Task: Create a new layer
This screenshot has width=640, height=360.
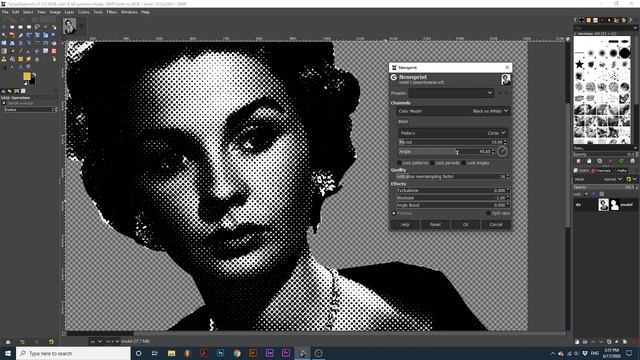Action: pos(577,342)
